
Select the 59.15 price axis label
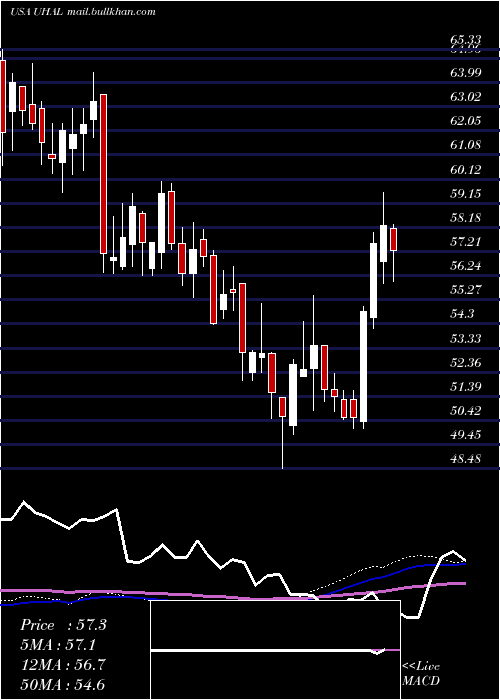coord(466,194)
